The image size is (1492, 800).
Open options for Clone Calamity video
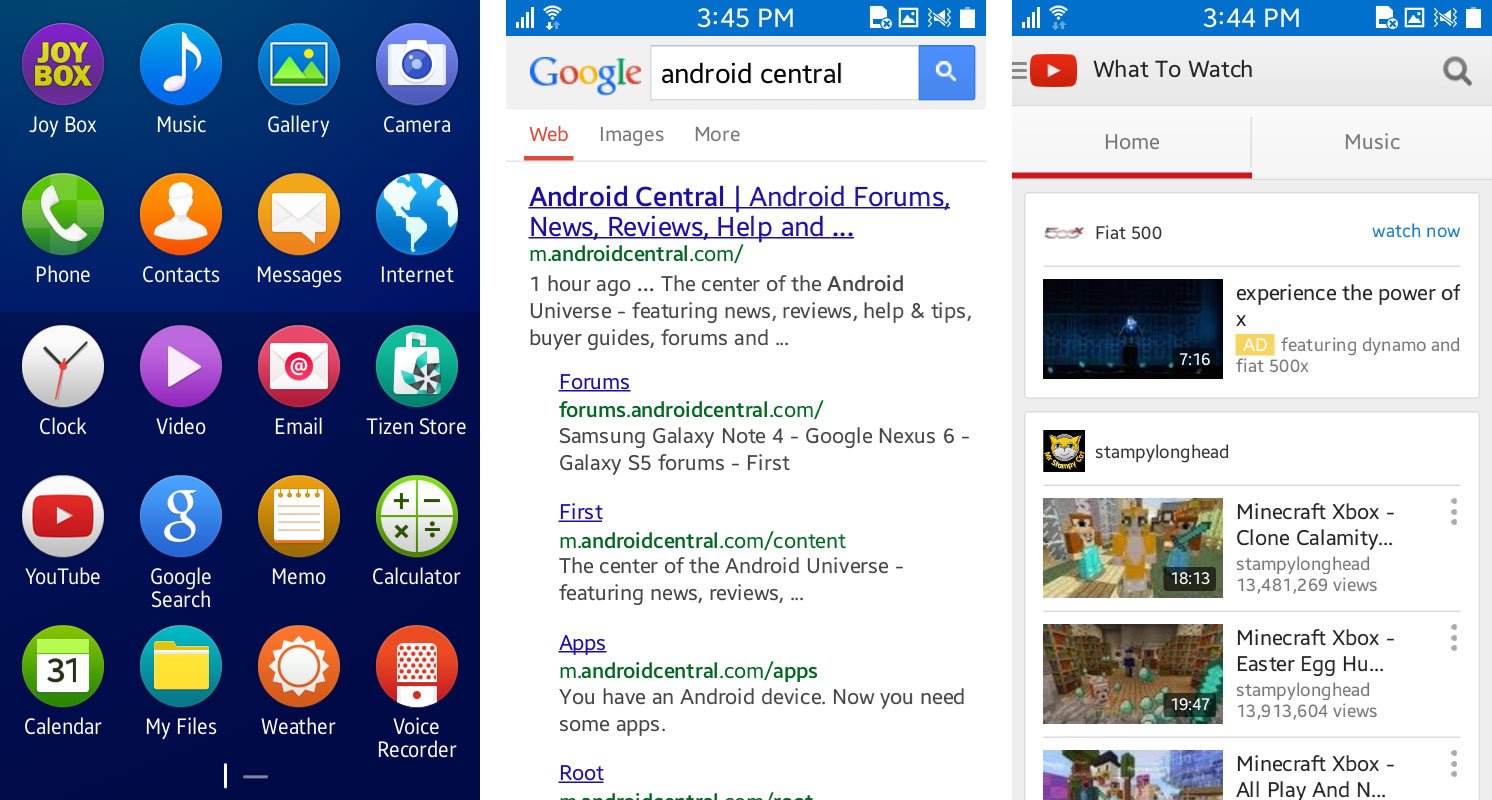click(x=1453, y=512)
